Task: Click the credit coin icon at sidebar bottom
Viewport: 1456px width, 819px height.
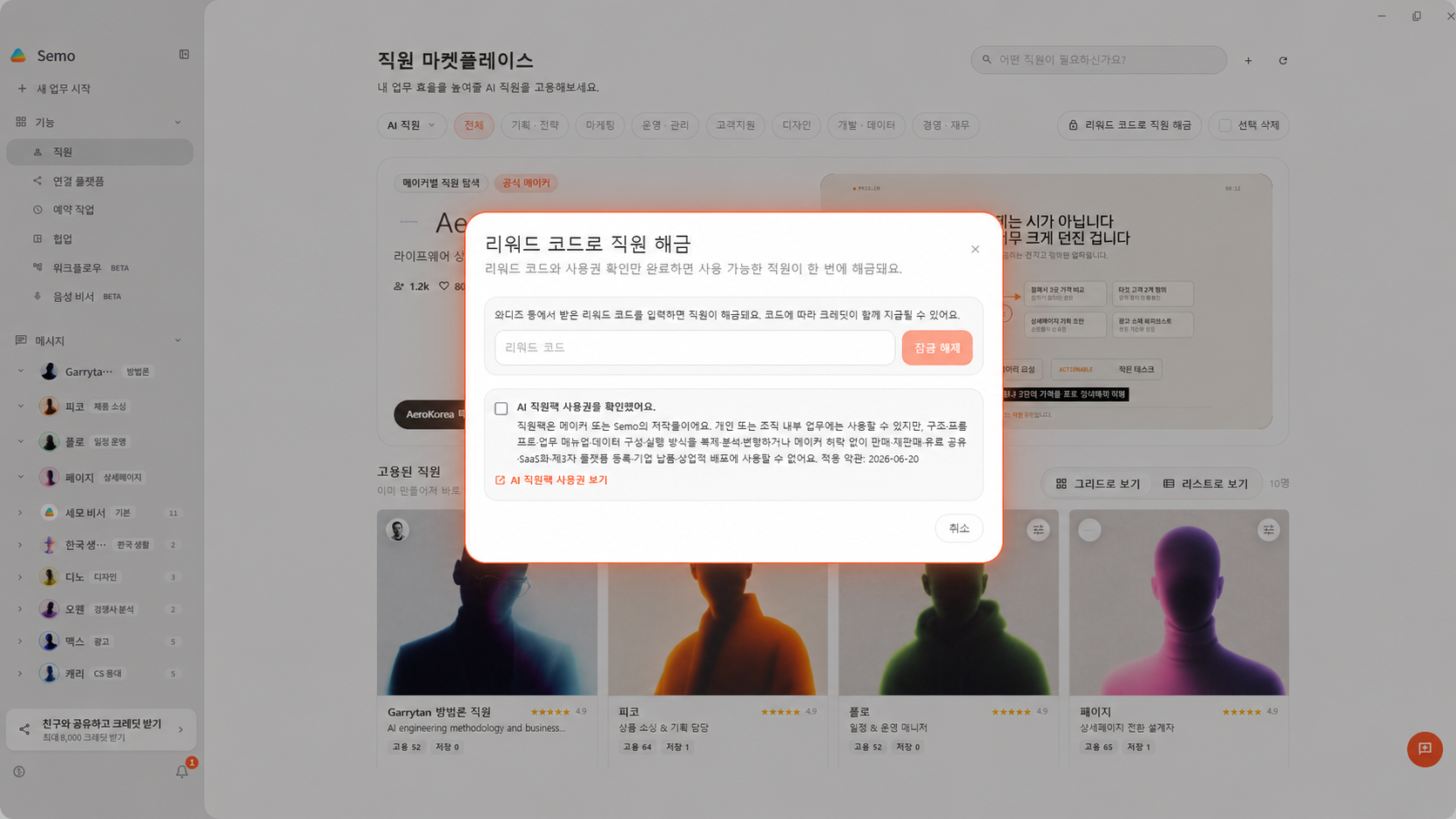Action: coord(19,772)
